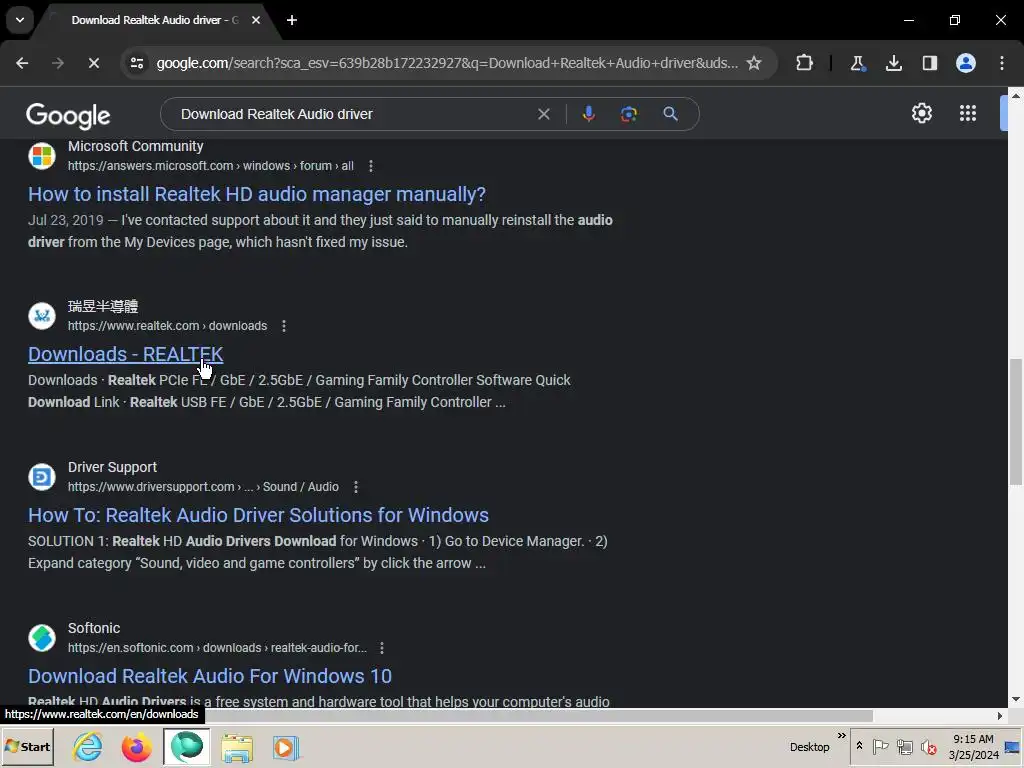Viewport: 1024px width, 768px height.
Task: Click the driversupport.com breadcrumb URL
Action: (x=203, y=487)
